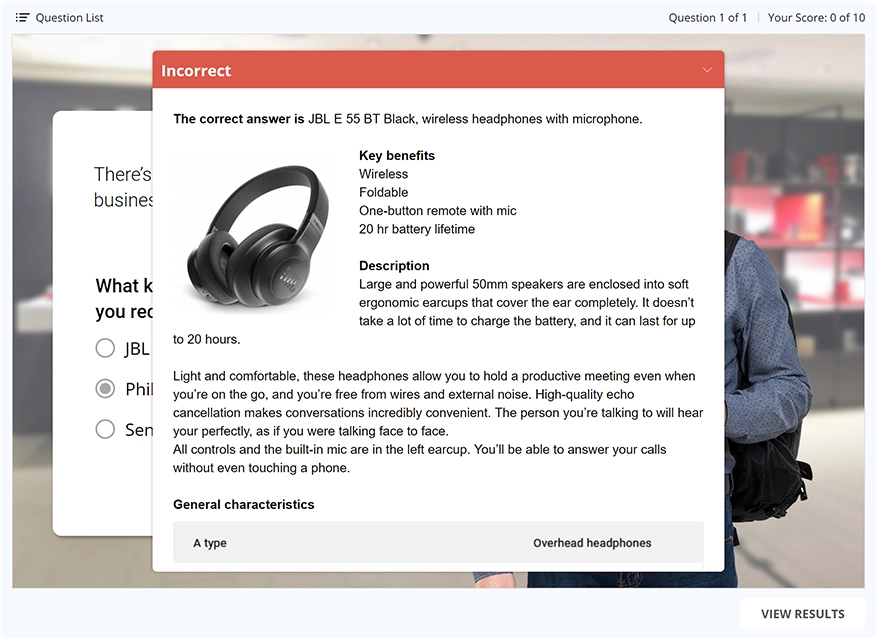The image size is (876, 639).
Task: Click the Your Score: 0 of 10 indicator
Action: [816, 18]
